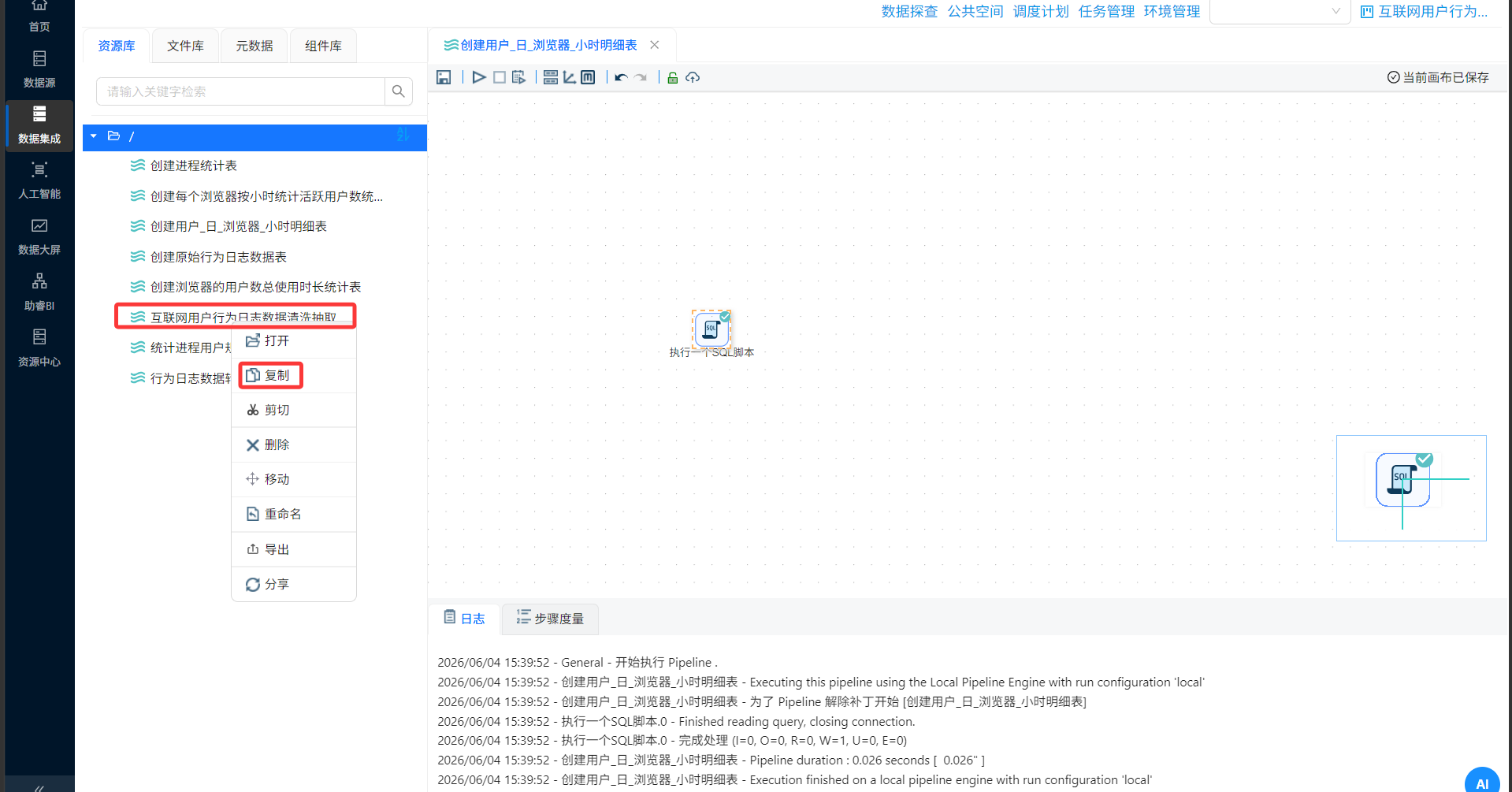Open the 调度计划 link in top bar
This screenshot has height=792, width=1512.
coord(1041,11)
